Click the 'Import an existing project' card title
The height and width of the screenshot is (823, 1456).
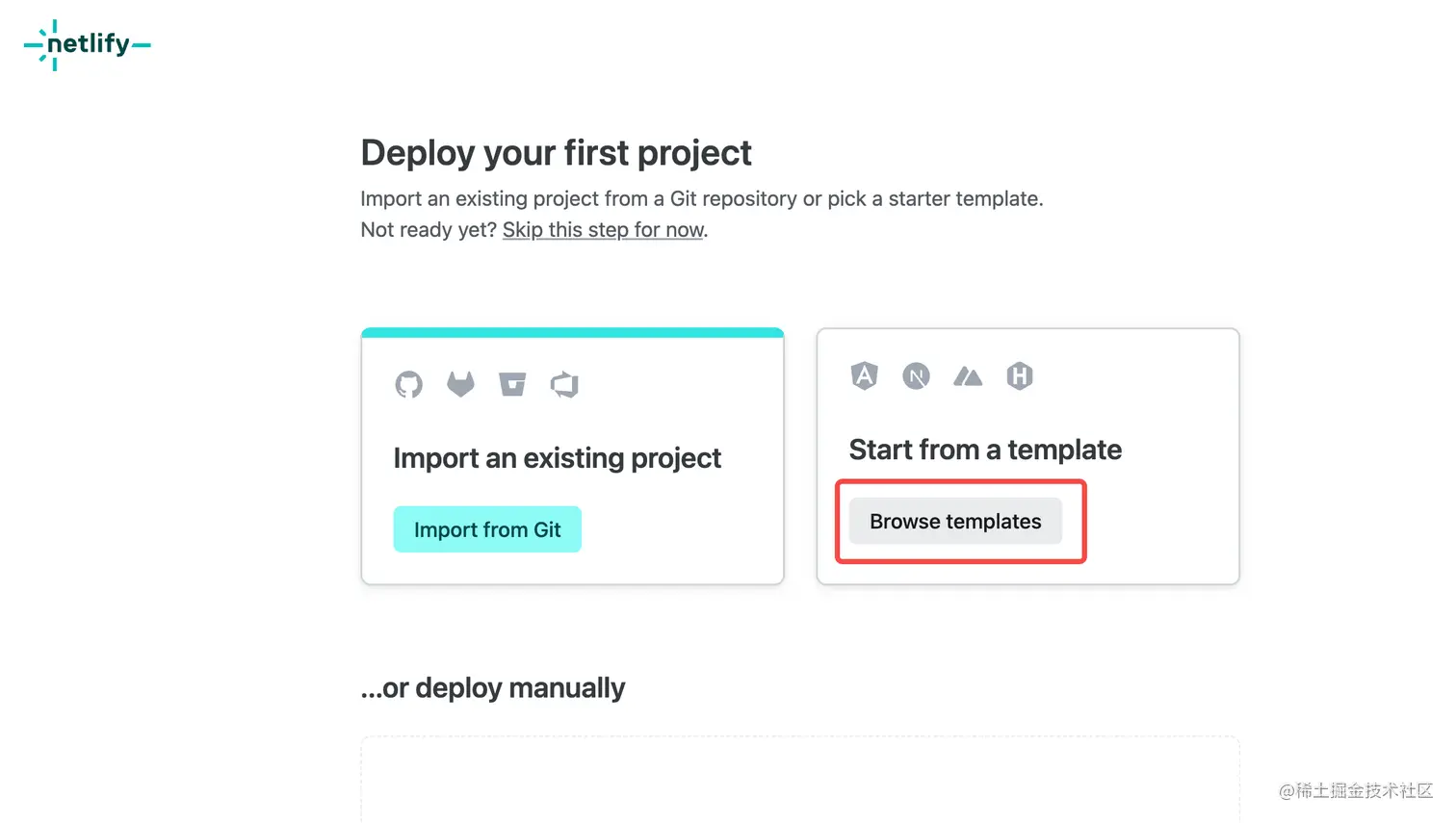coord(557,458)
